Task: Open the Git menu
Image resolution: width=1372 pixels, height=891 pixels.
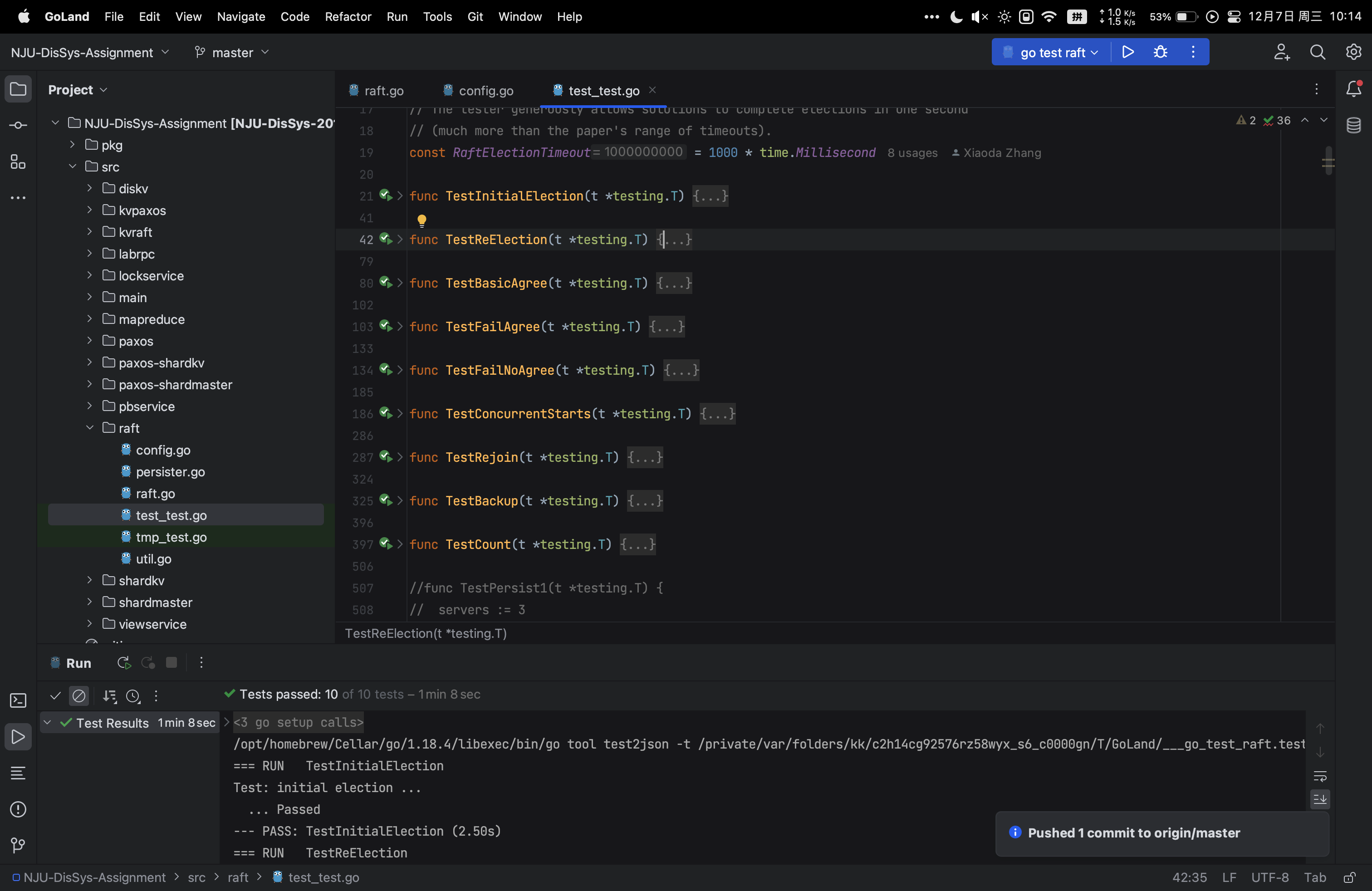Action: (475, 17)
